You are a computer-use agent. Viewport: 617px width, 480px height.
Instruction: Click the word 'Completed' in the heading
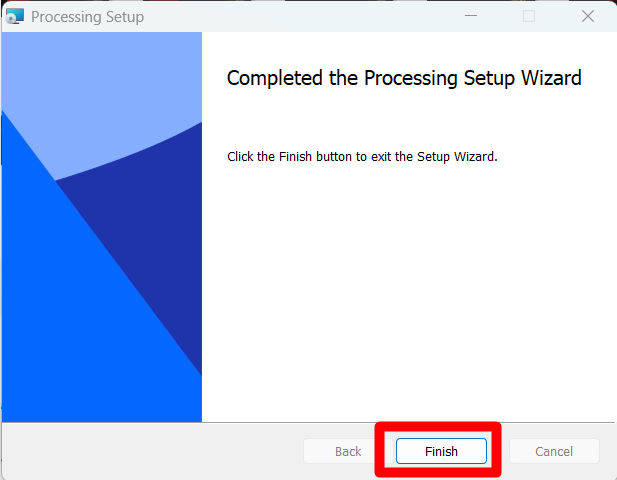tap(274, 78)
